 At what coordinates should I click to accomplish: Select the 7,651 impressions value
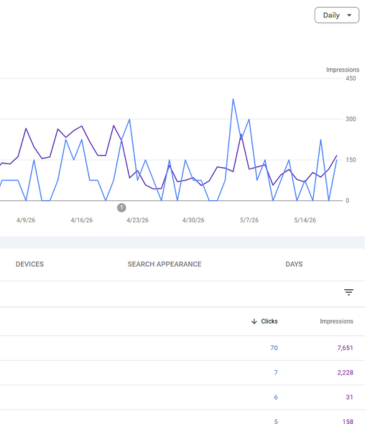[345, 348]
